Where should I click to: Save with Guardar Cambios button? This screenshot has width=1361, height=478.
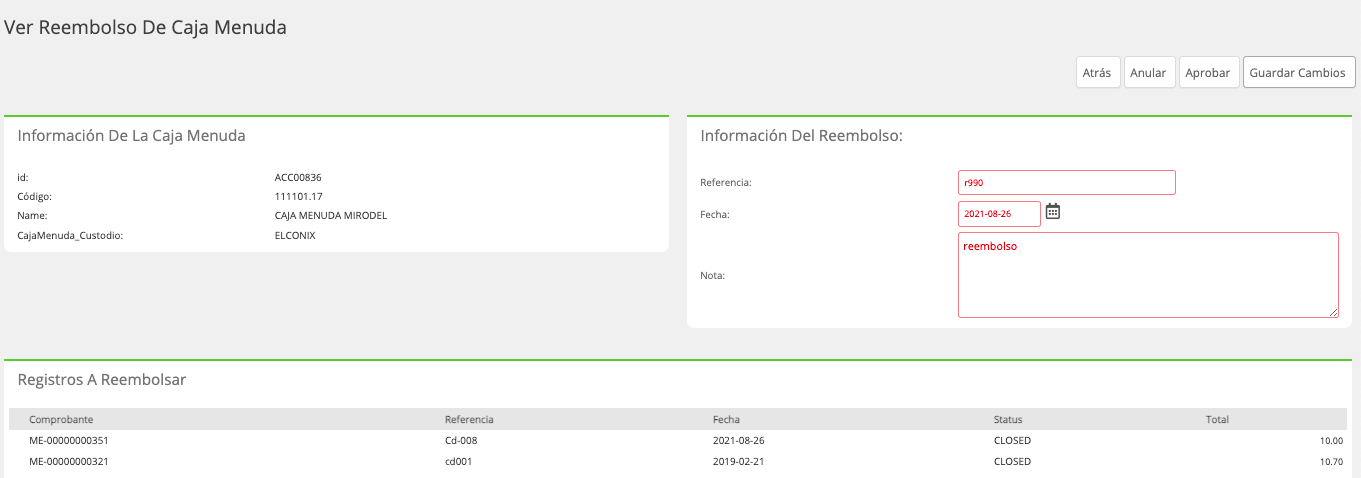1298,72
